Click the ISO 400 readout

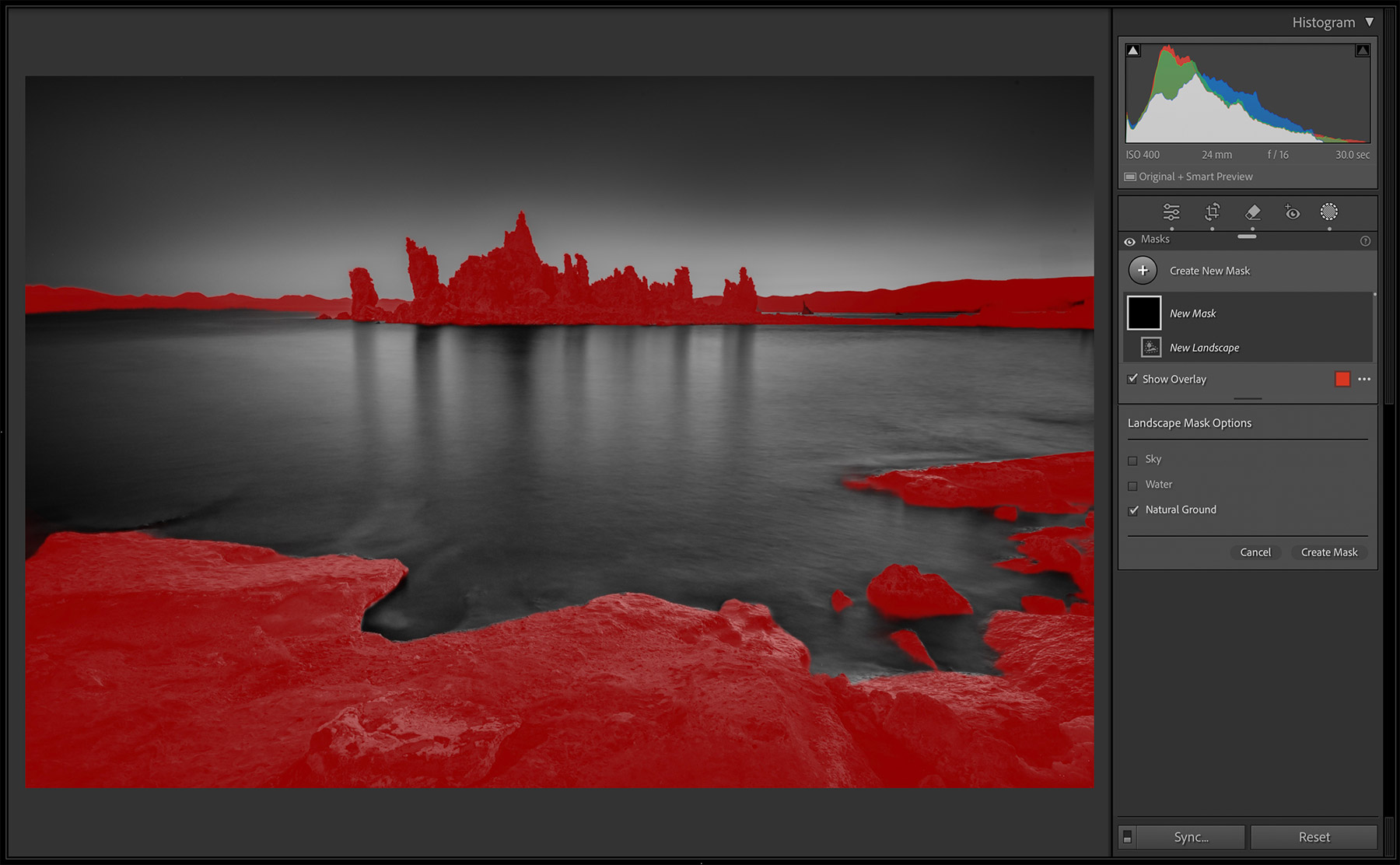click(1143, 155)
